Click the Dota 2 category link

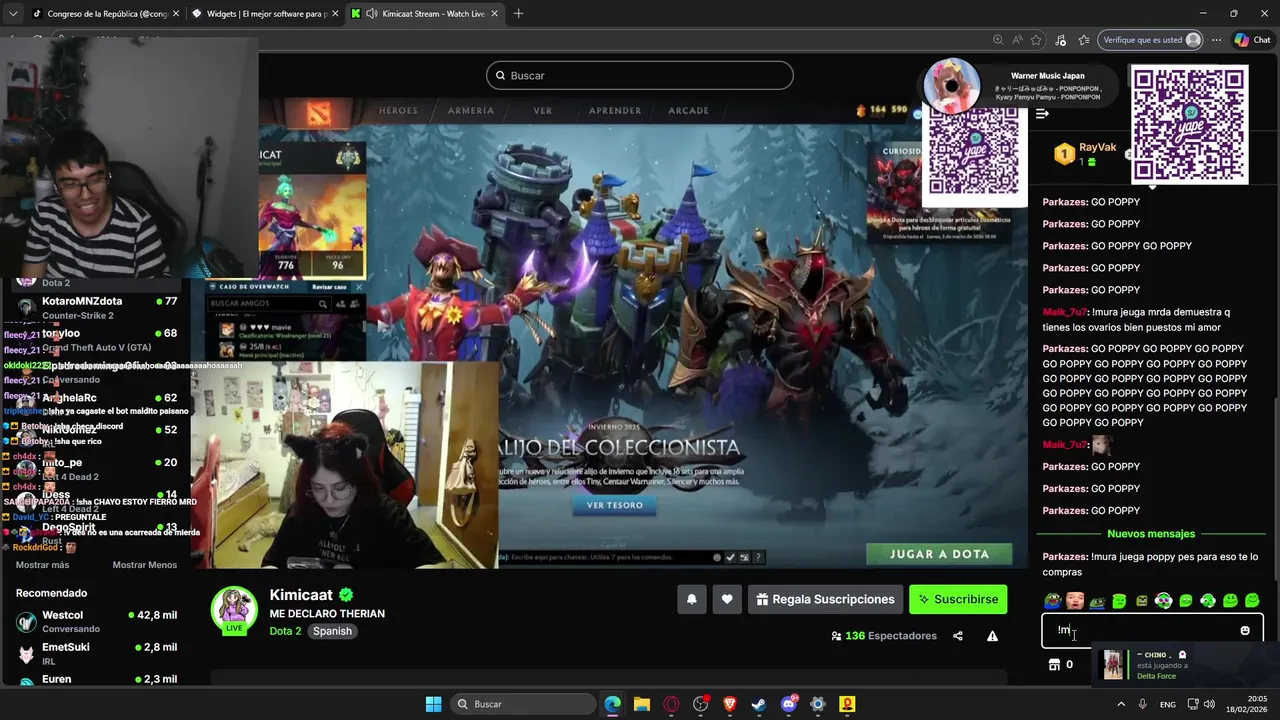(285, 631)
